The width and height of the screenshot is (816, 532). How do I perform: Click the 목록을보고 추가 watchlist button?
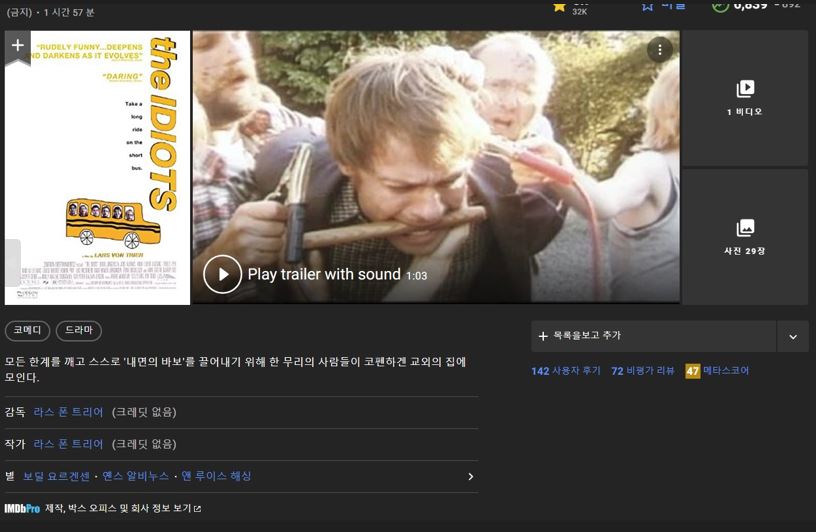tap(654, 336)
